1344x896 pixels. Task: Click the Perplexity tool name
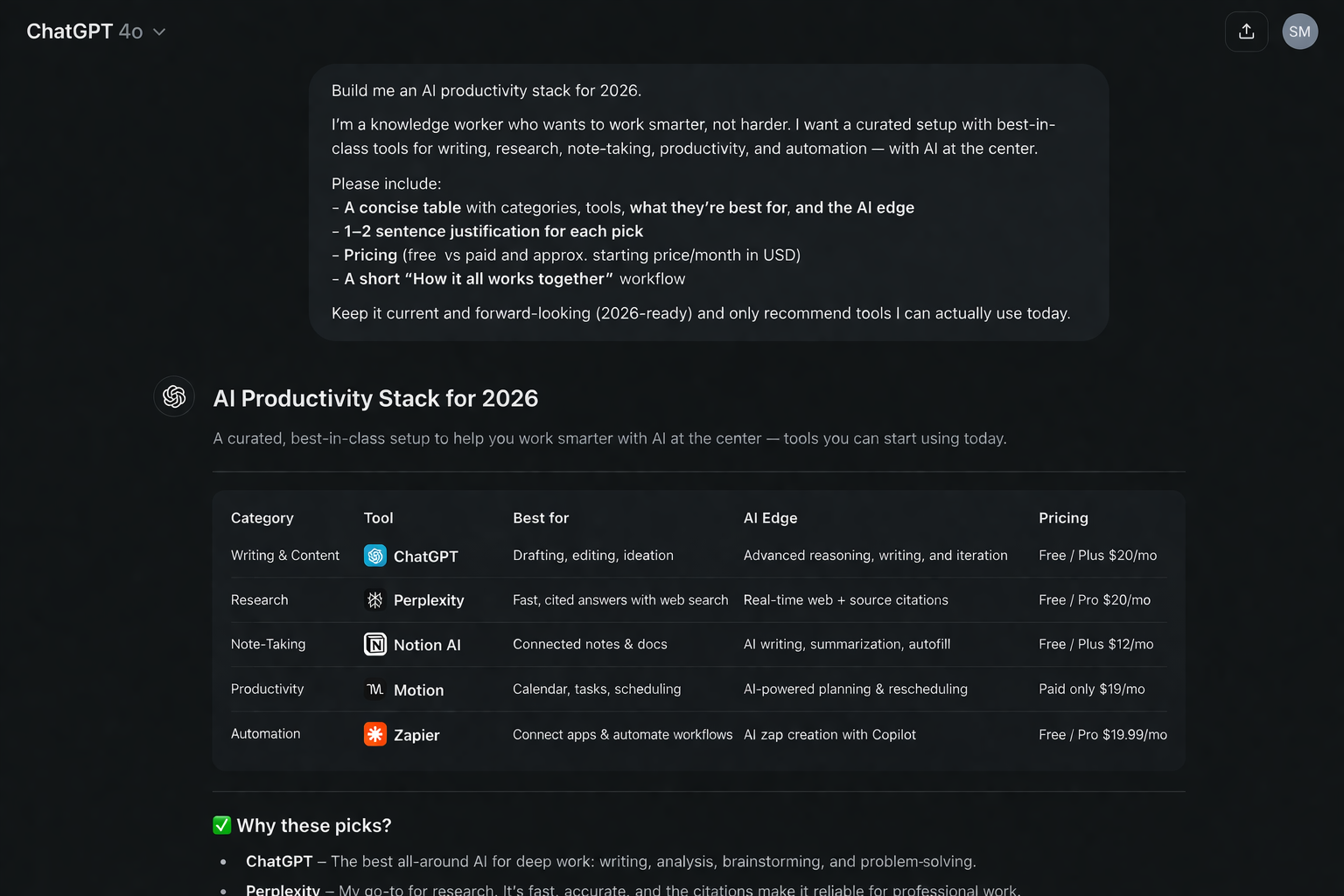coord(429,600)
